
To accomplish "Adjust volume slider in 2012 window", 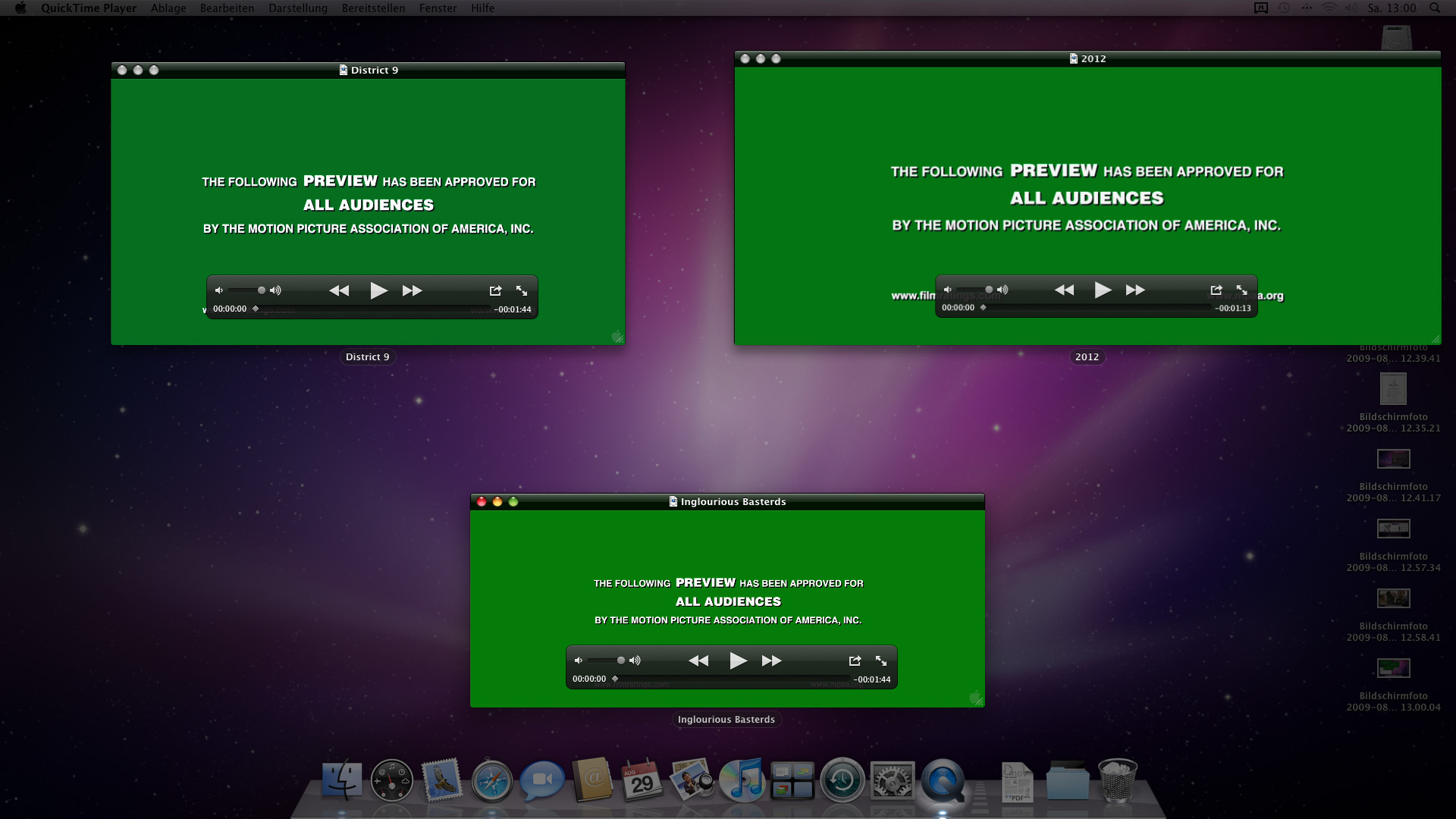I will (974, 290).
